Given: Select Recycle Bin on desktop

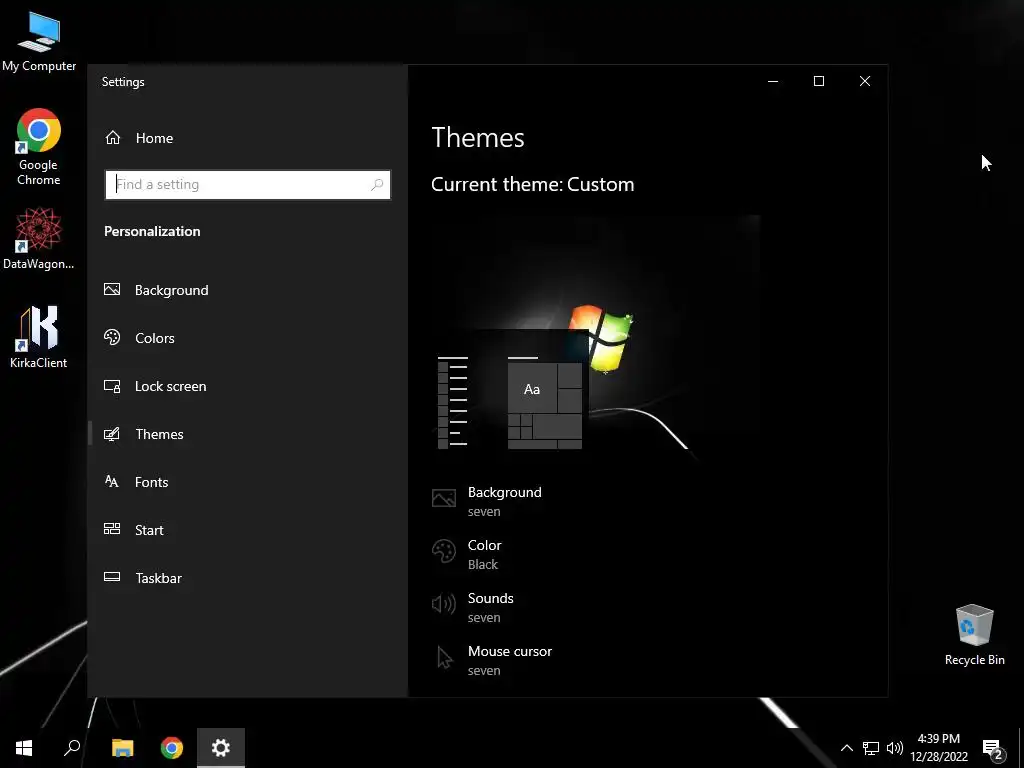Looking at the screenshot, I should pos(974,635).
